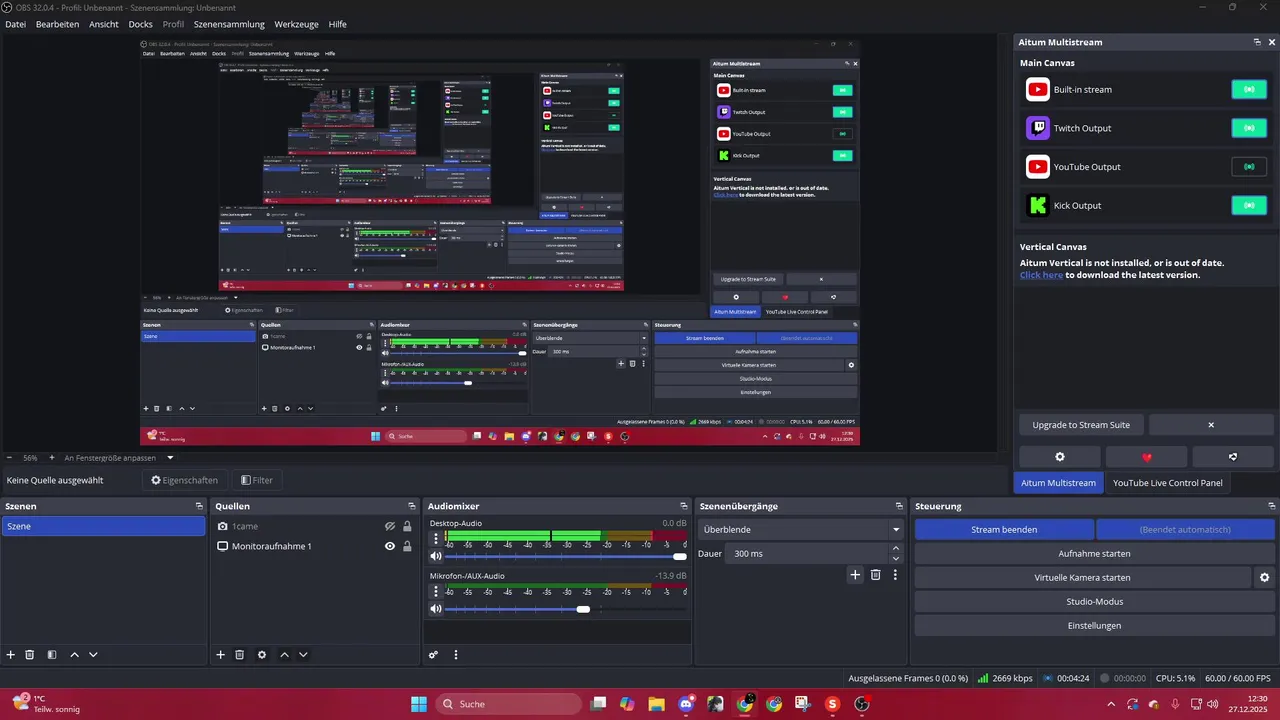Image resolution: width=1280 pixels, height=720 pixels.
Task: Open Audiomixer bottom three-dot menu
Action: 456,655
